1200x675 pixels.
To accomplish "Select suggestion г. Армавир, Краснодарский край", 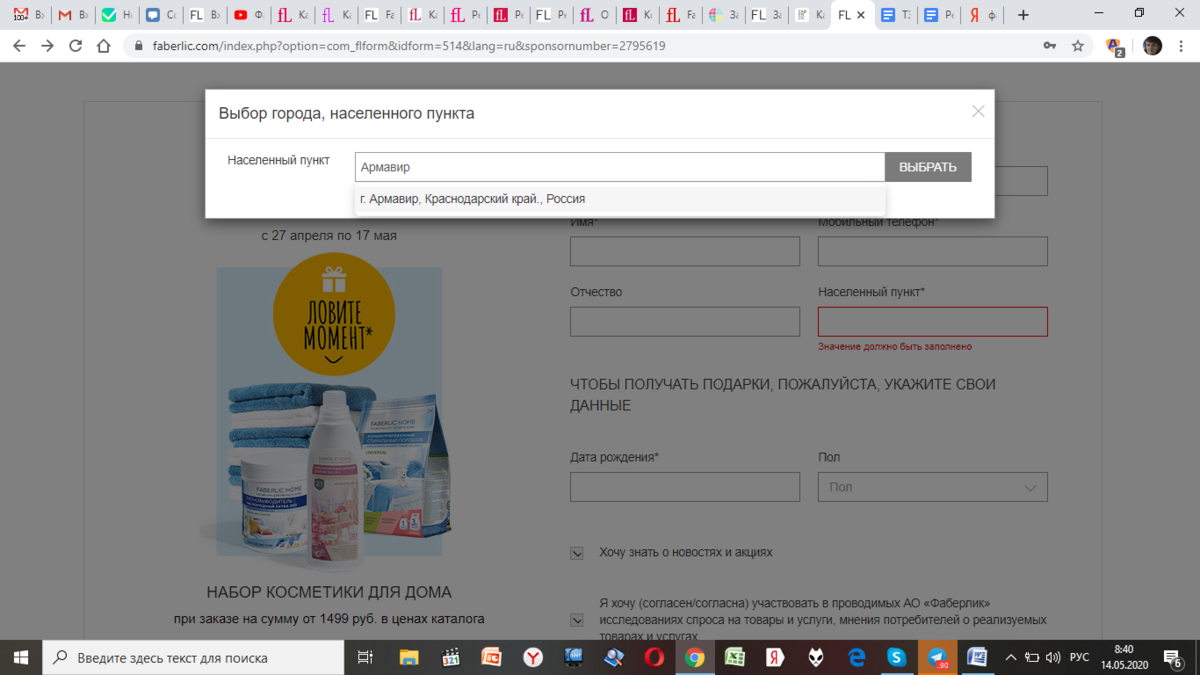I will [x=620, y=199].
